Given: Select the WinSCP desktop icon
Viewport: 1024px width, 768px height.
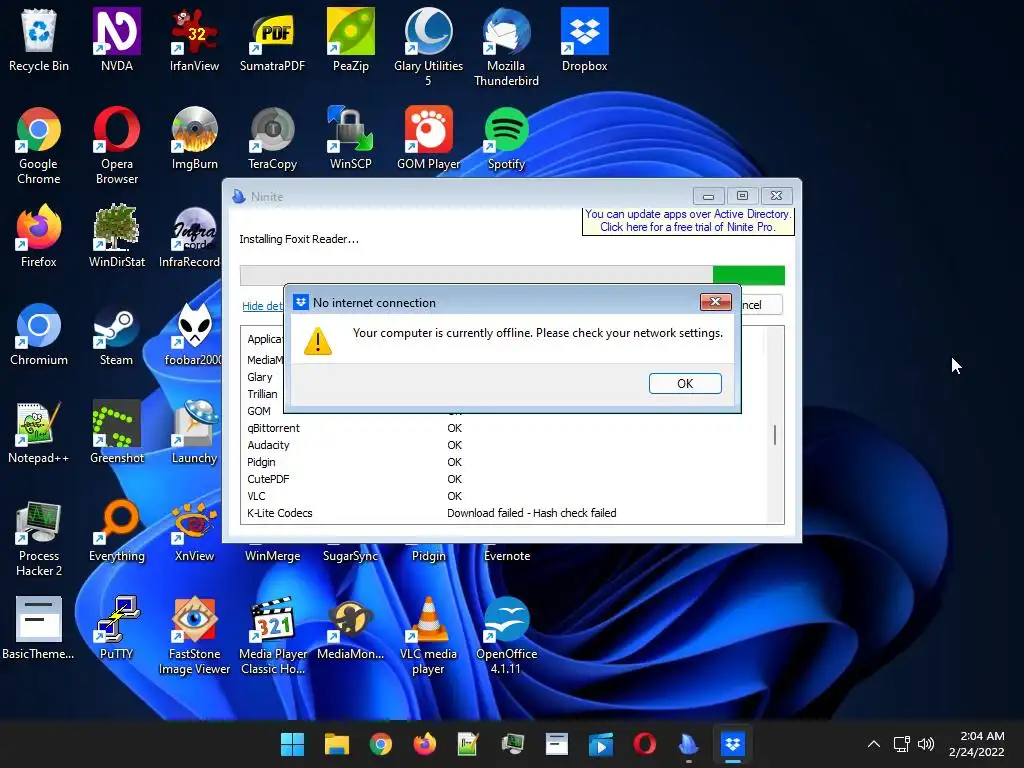Looking at the screenshot, I should tap(351, 138).
